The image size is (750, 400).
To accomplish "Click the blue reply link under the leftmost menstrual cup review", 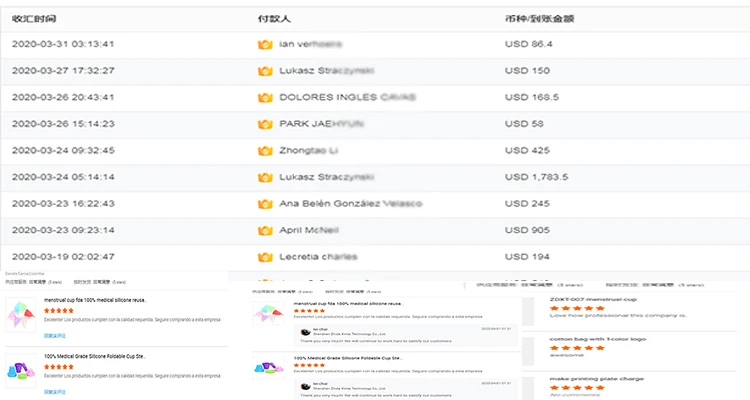I will click(x=54, y=336).
